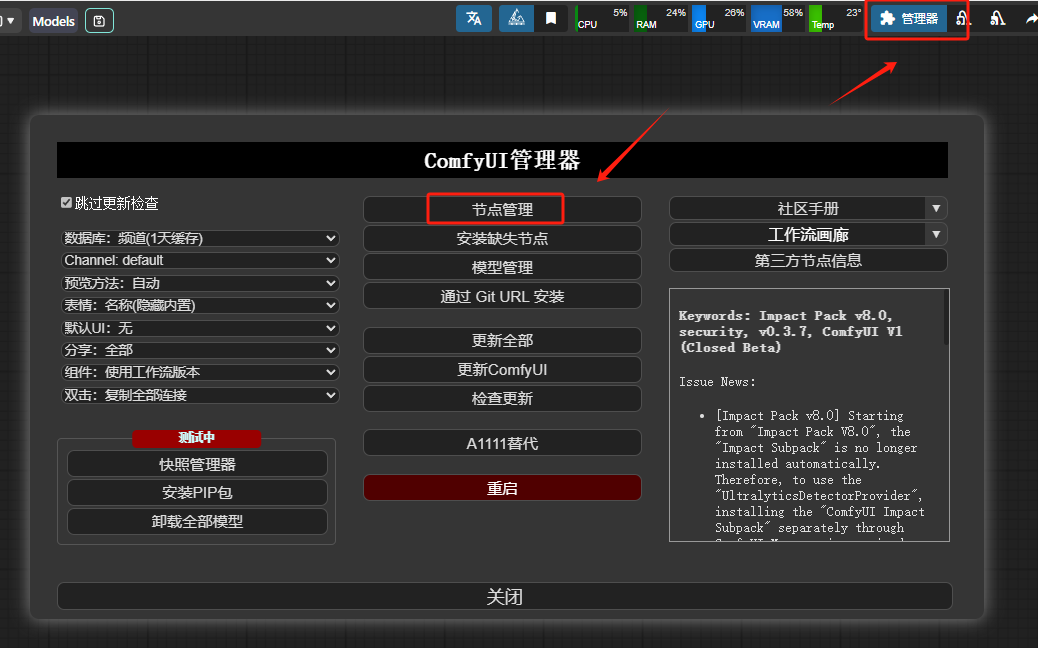Click the translate language icon in top bar

(474, 19)
